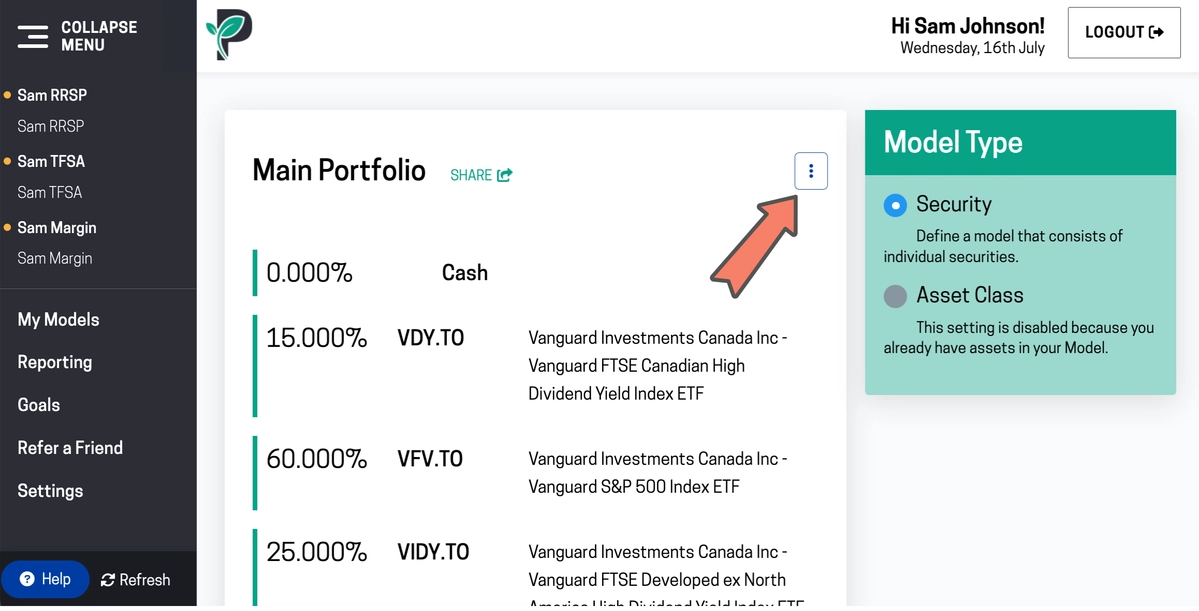1199x611 pixels.
Task: Go to the Reporting section
Action: 55,362
